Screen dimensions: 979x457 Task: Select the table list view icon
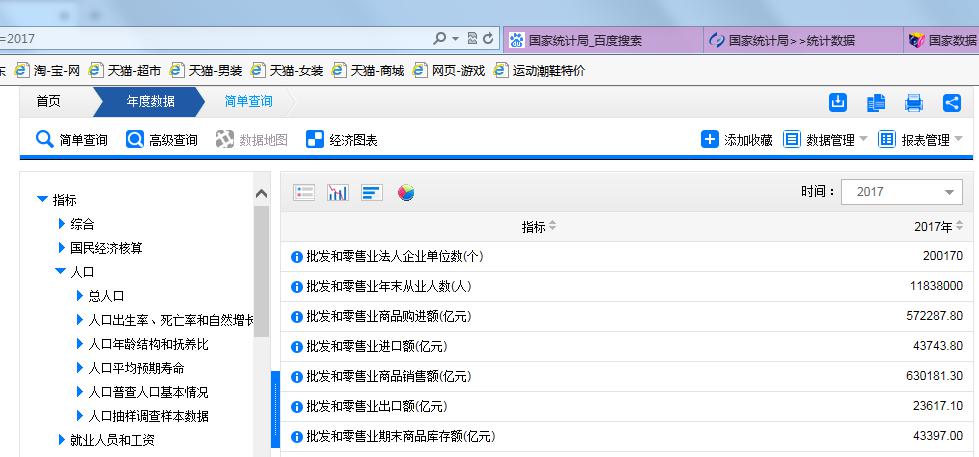305,193
